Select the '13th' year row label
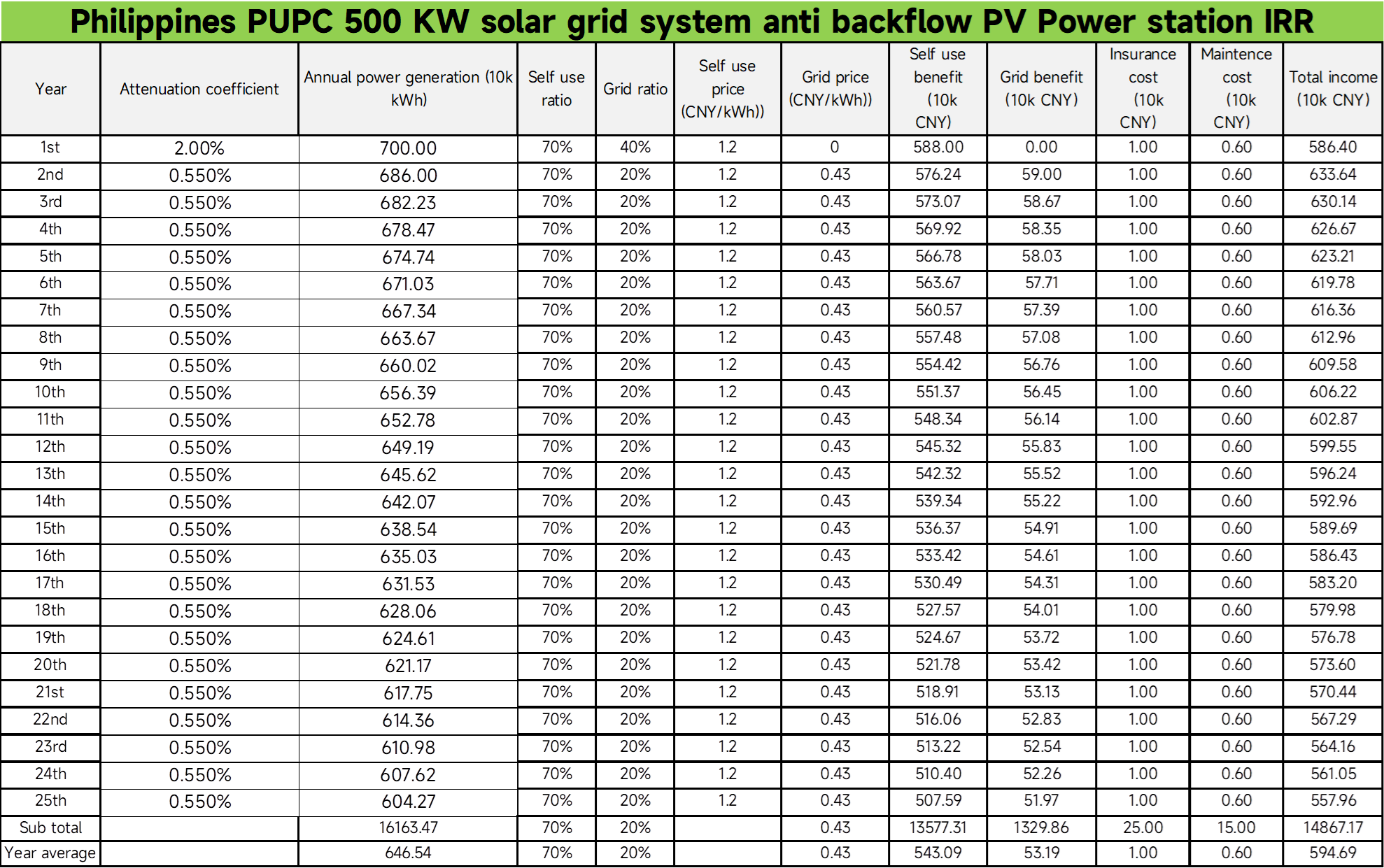The image size is (1384, 868). click(50, 474)
